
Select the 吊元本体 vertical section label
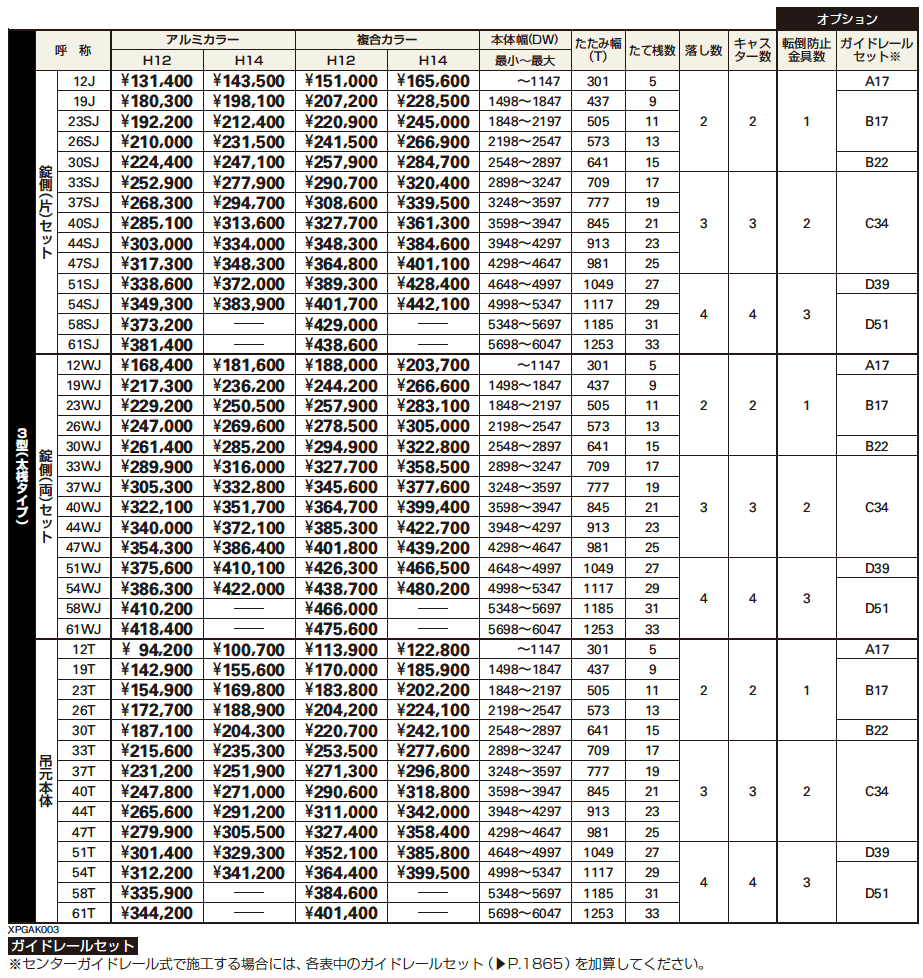45,782
